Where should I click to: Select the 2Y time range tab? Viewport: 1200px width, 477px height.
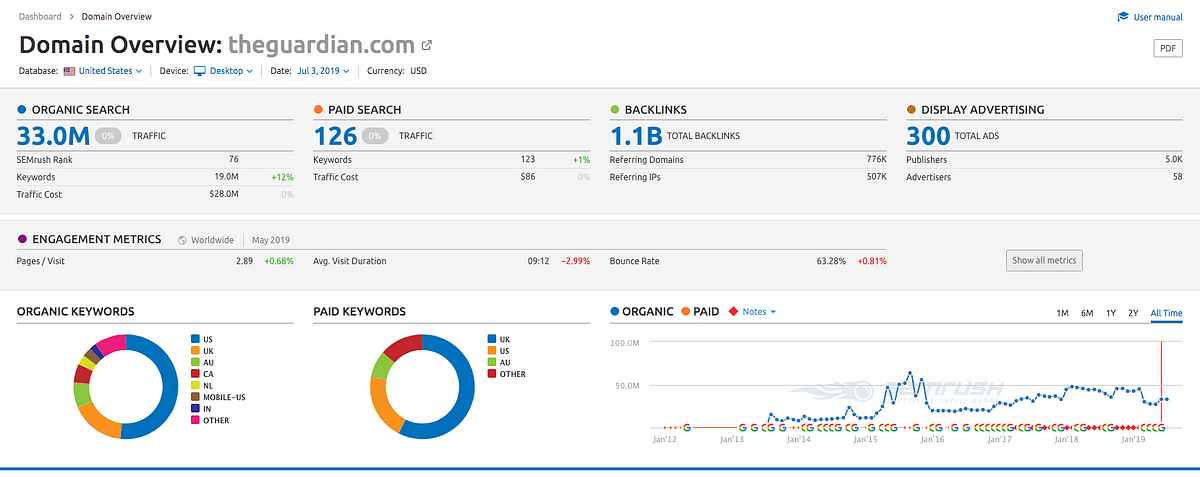(1133, 313)
